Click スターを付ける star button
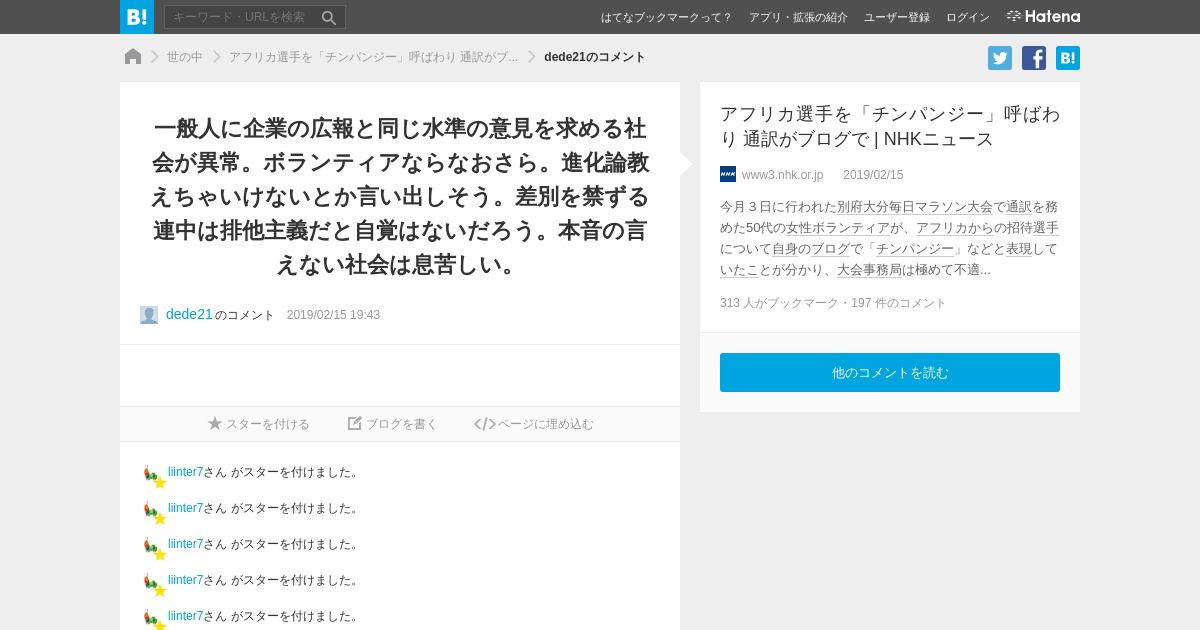Viewport: 1200px width, 630px height. pyautogui.click(x=259, y=424)
